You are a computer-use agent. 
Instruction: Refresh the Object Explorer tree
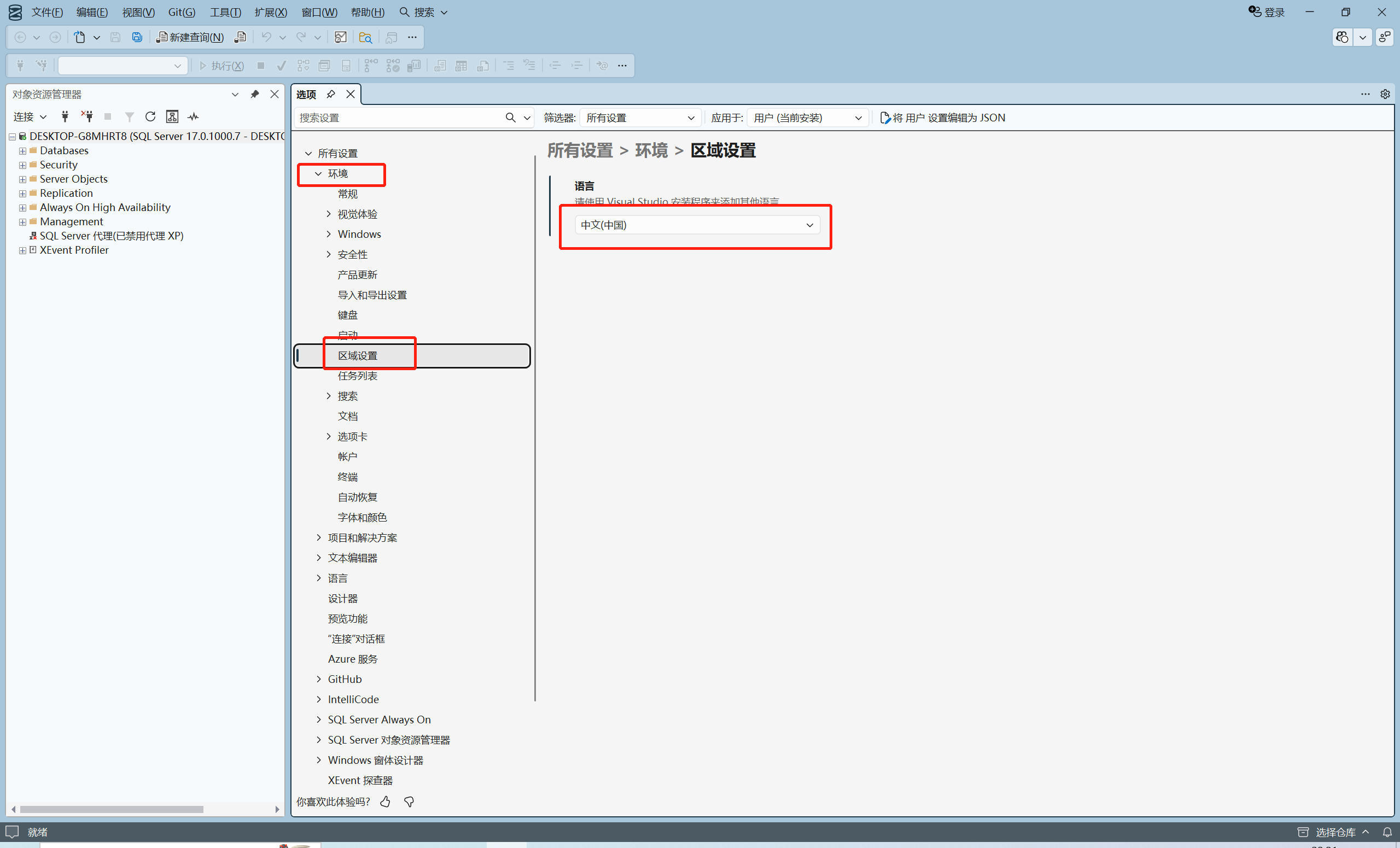tap(150, 116)
